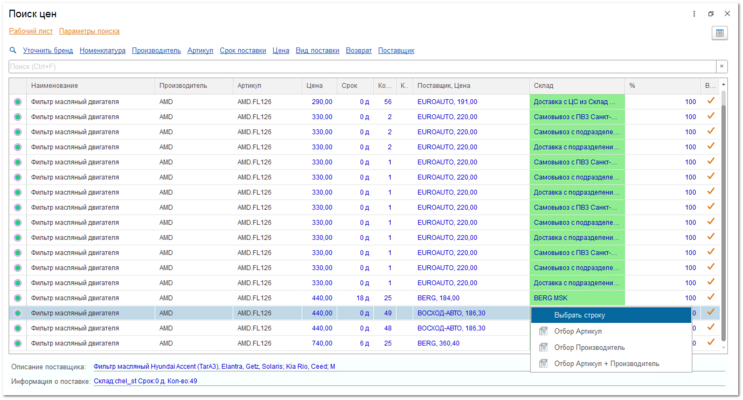Click green status dot in the 740,00 row

pos(18,343)
